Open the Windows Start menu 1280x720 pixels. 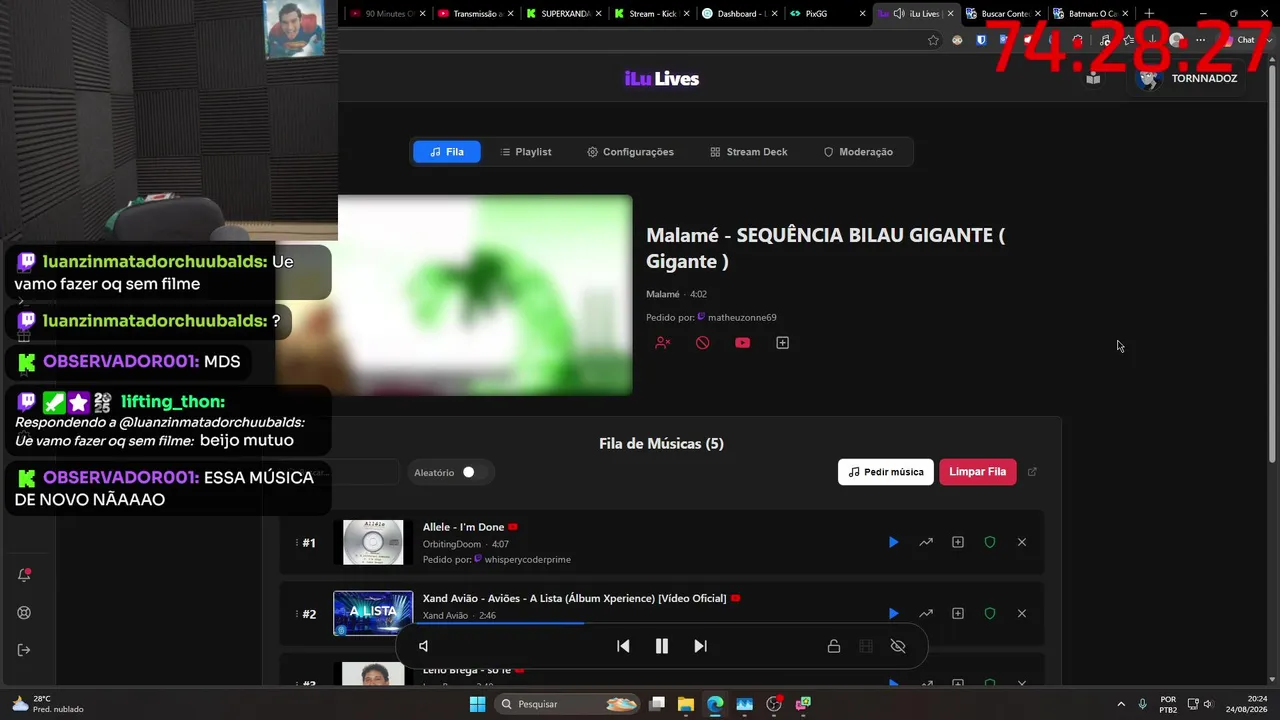coord(477,704)
